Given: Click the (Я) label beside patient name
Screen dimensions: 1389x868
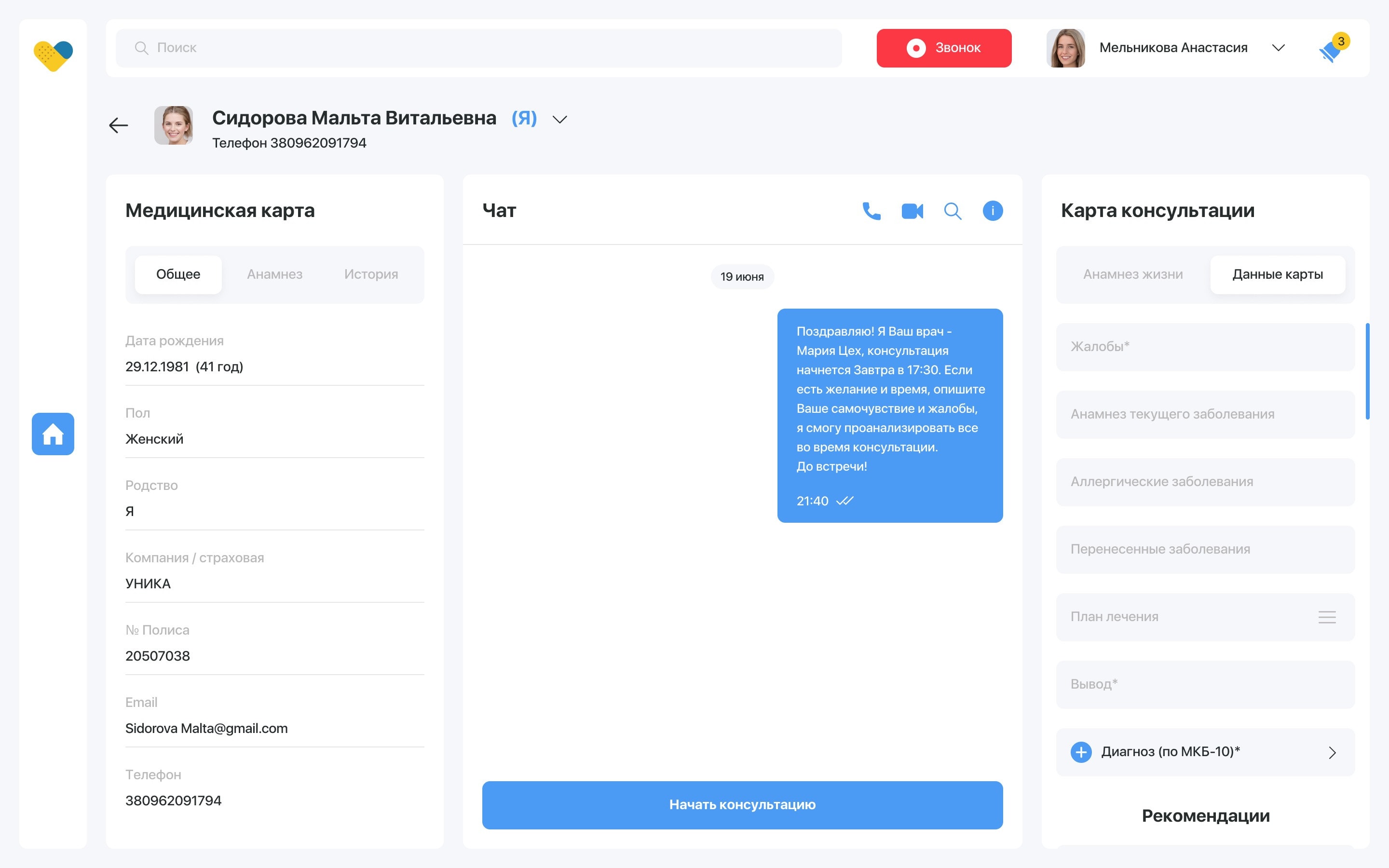Looking at the screenshot, I should pos(524,118).
